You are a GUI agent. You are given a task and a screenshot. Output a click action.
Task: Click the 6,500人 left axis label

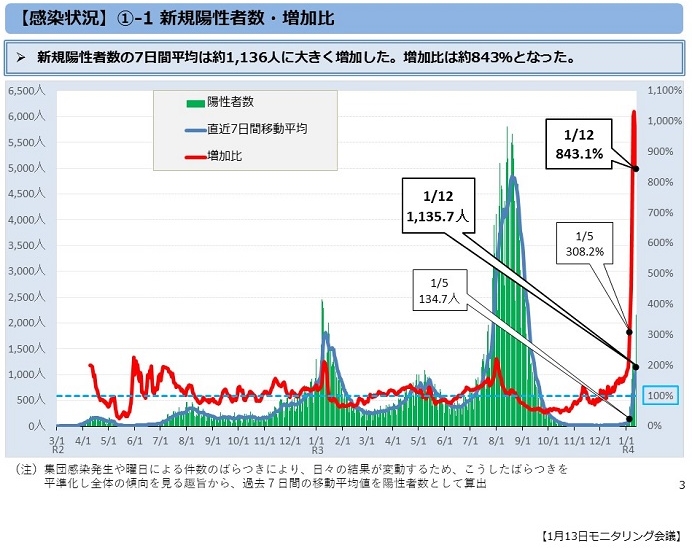tap(27, 91)
